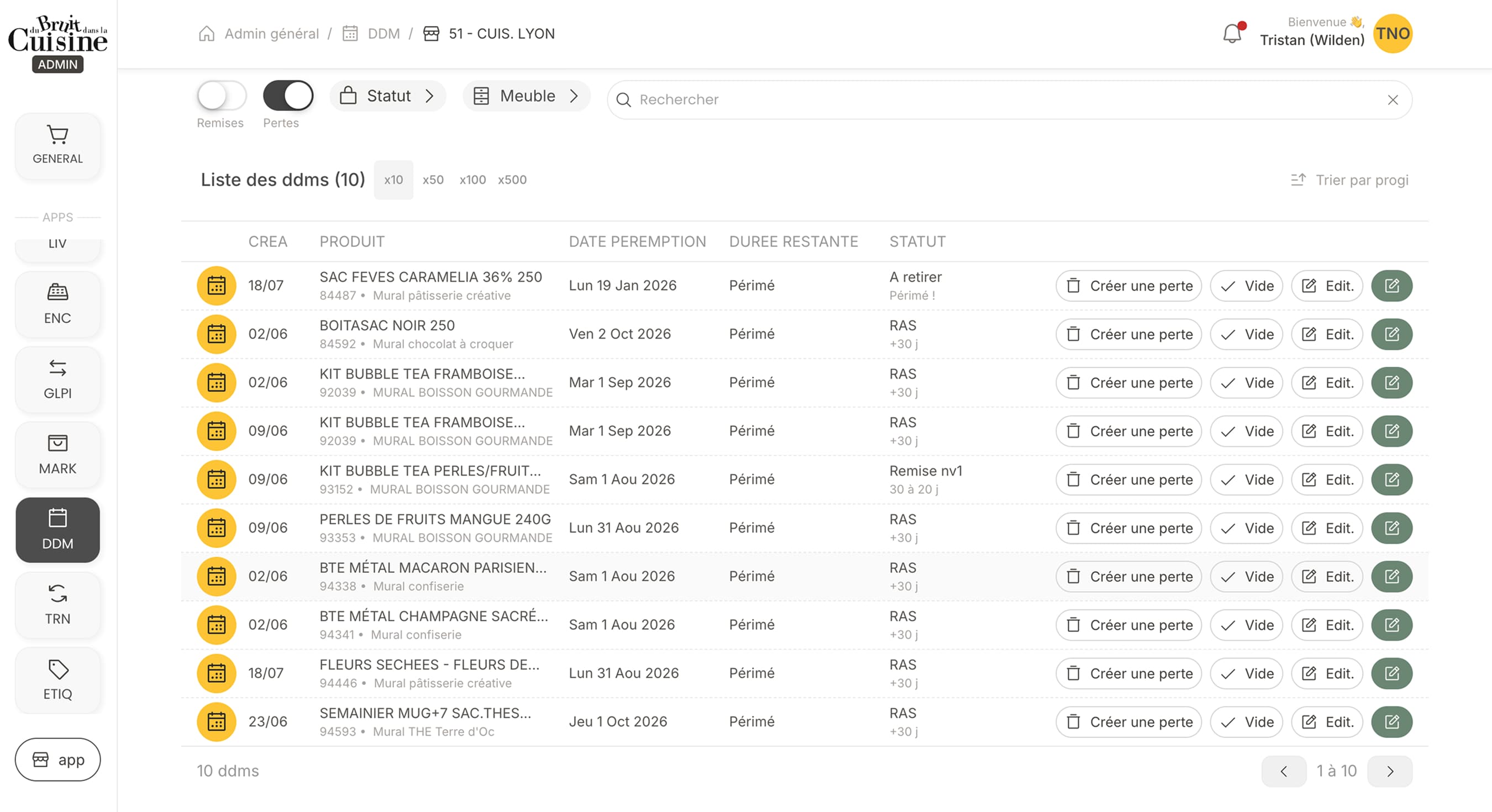Click the yellow calendar icon for SAC FEVES CARAMELIA
This screenshot has height=812, width=1492.
coord(217,286)
